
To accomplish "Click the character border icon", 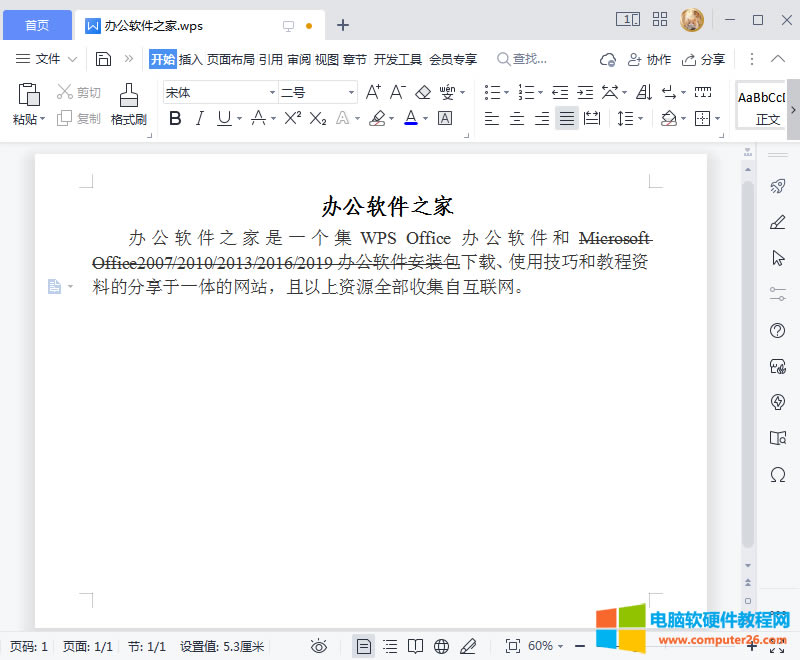I will pyautogui.click(x=443, y=118).
